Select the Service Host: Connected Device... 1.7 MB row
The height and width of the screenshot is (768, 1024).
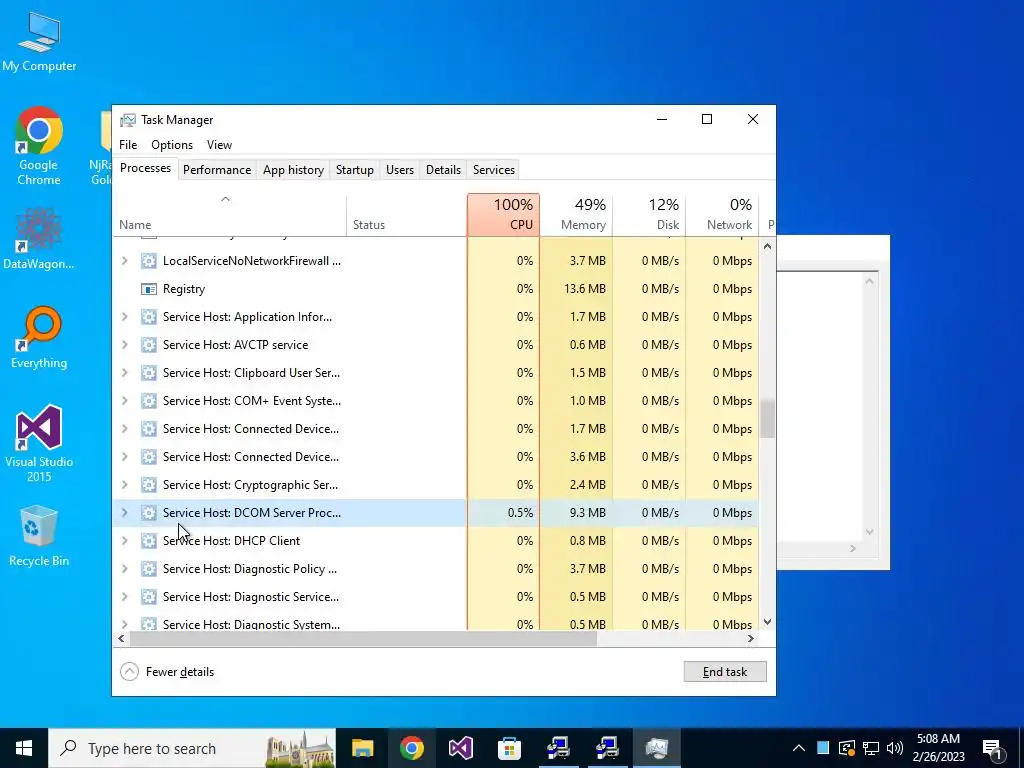[x=436, y=429]
